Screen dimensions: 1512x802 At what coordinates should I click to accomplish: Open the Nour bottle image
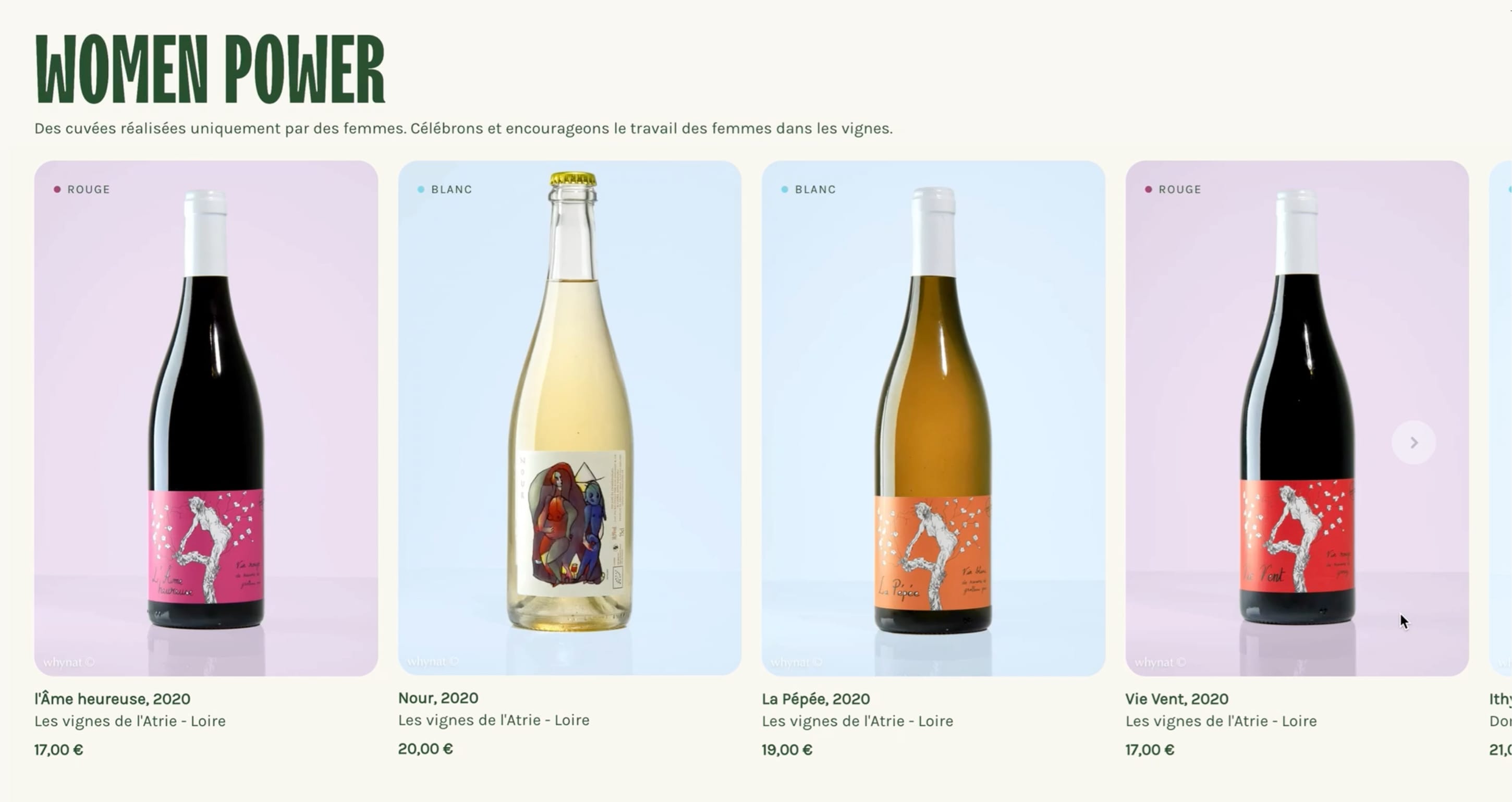569,418
